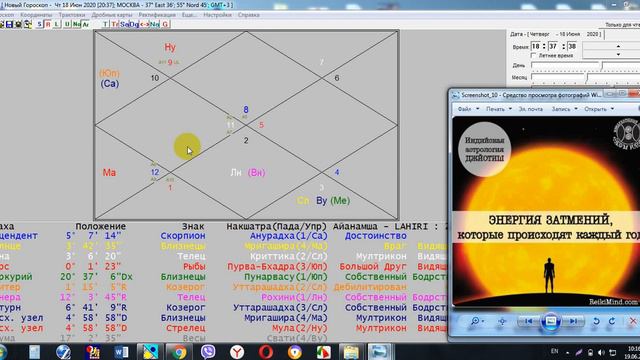Click the hours field showing 18

click(536, 46)
